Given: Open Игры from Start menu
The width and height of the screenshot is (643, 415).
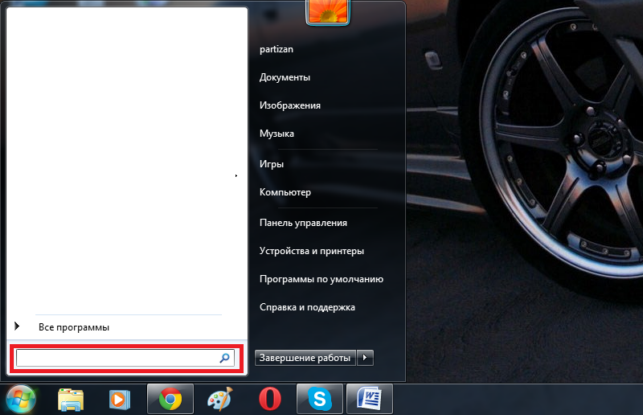Looking at the screenshot, I should tap(271, 164).
